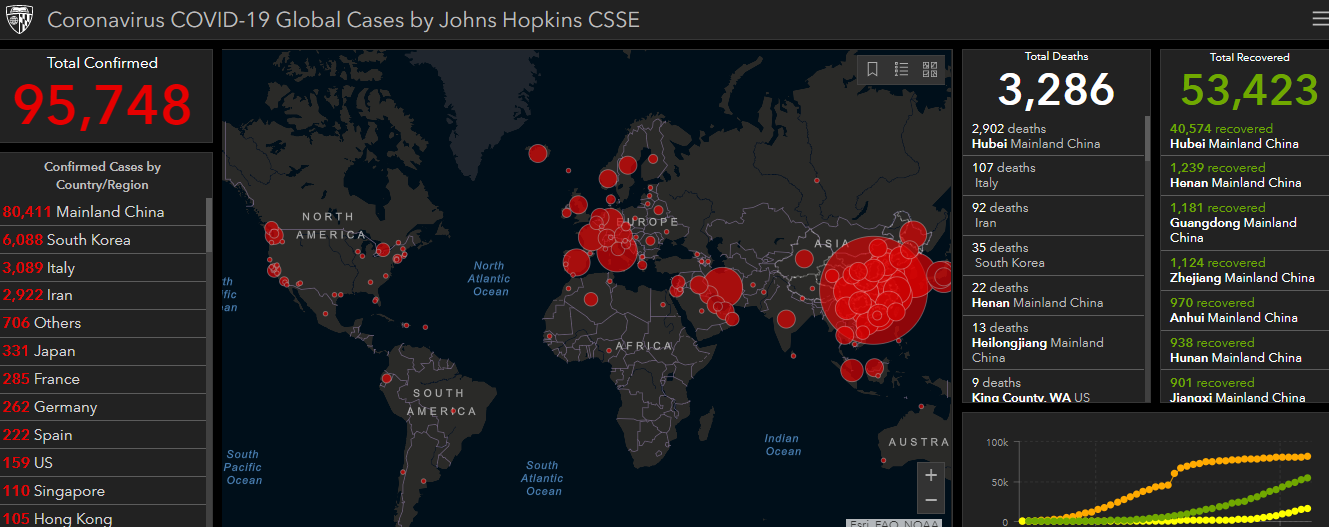Select US row with 159 cases

tap(103, 463)
